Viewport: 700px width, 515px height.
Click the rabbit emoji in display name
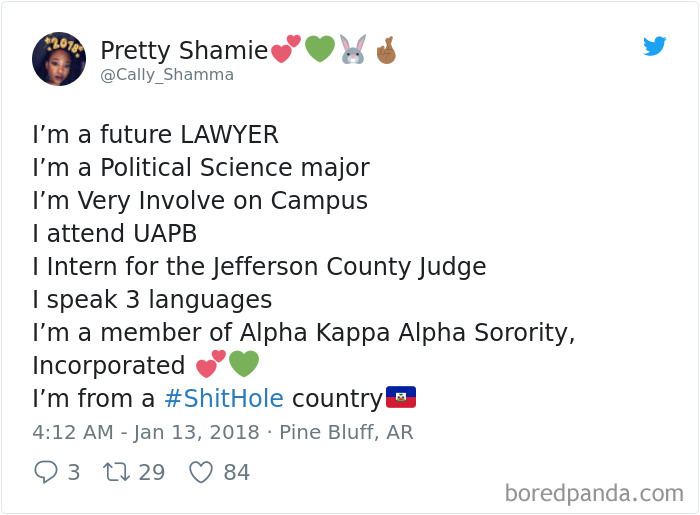[x=352, y=49]
